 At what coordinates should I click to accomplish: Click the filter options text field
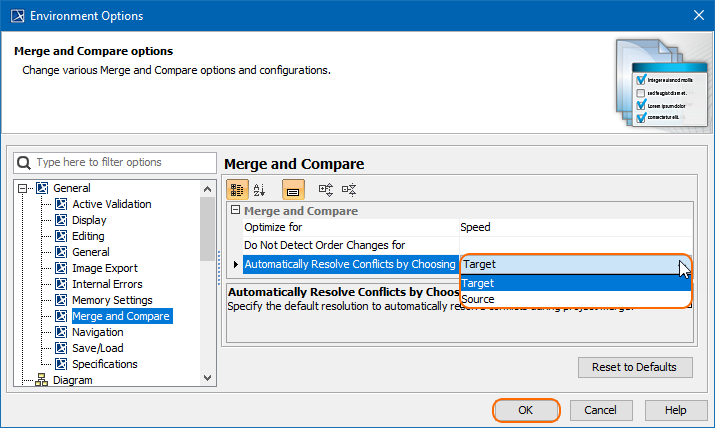[122, 162]
